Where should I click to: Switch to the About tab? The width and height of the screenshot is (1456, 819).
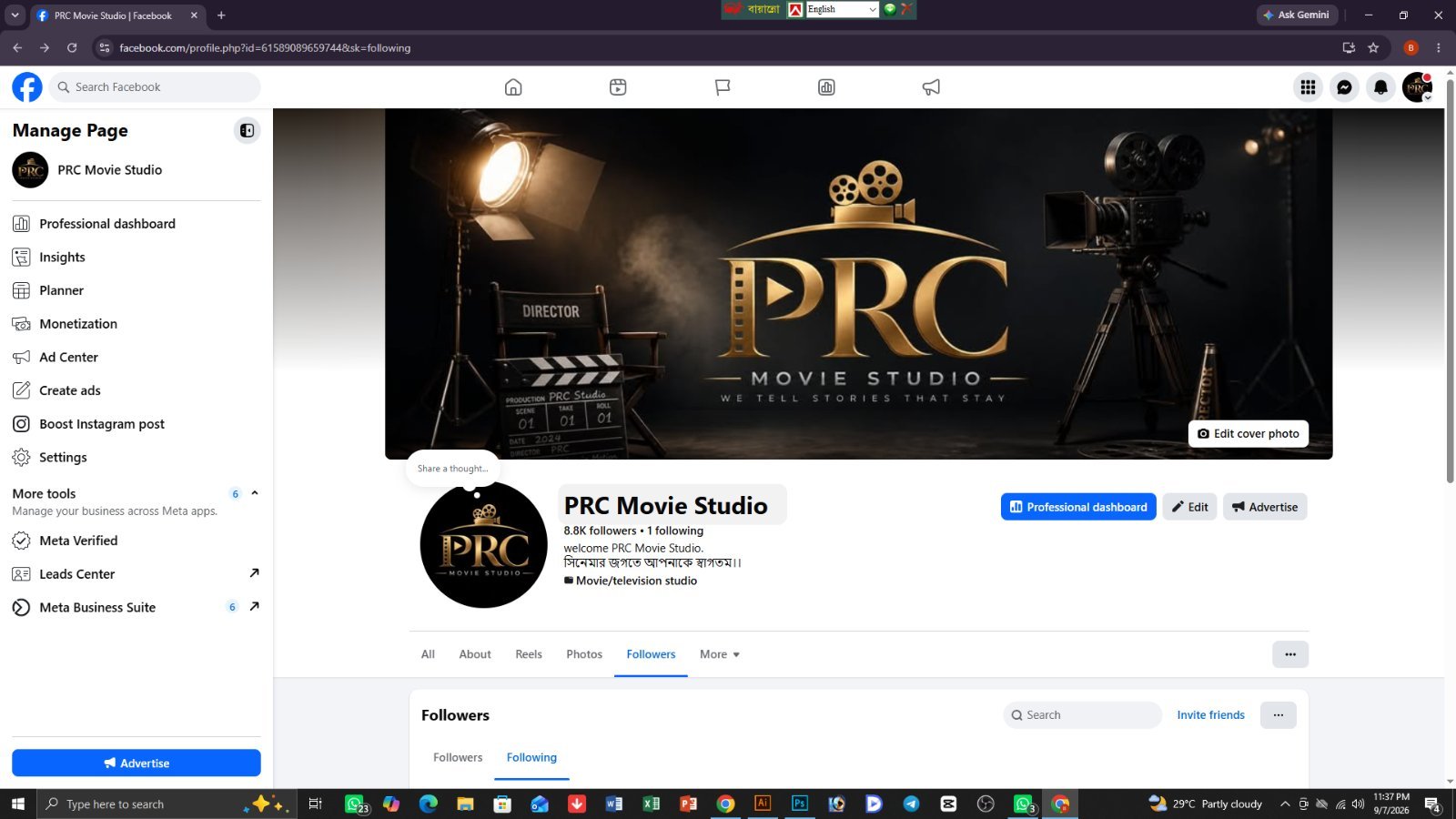tap(475, 654)
